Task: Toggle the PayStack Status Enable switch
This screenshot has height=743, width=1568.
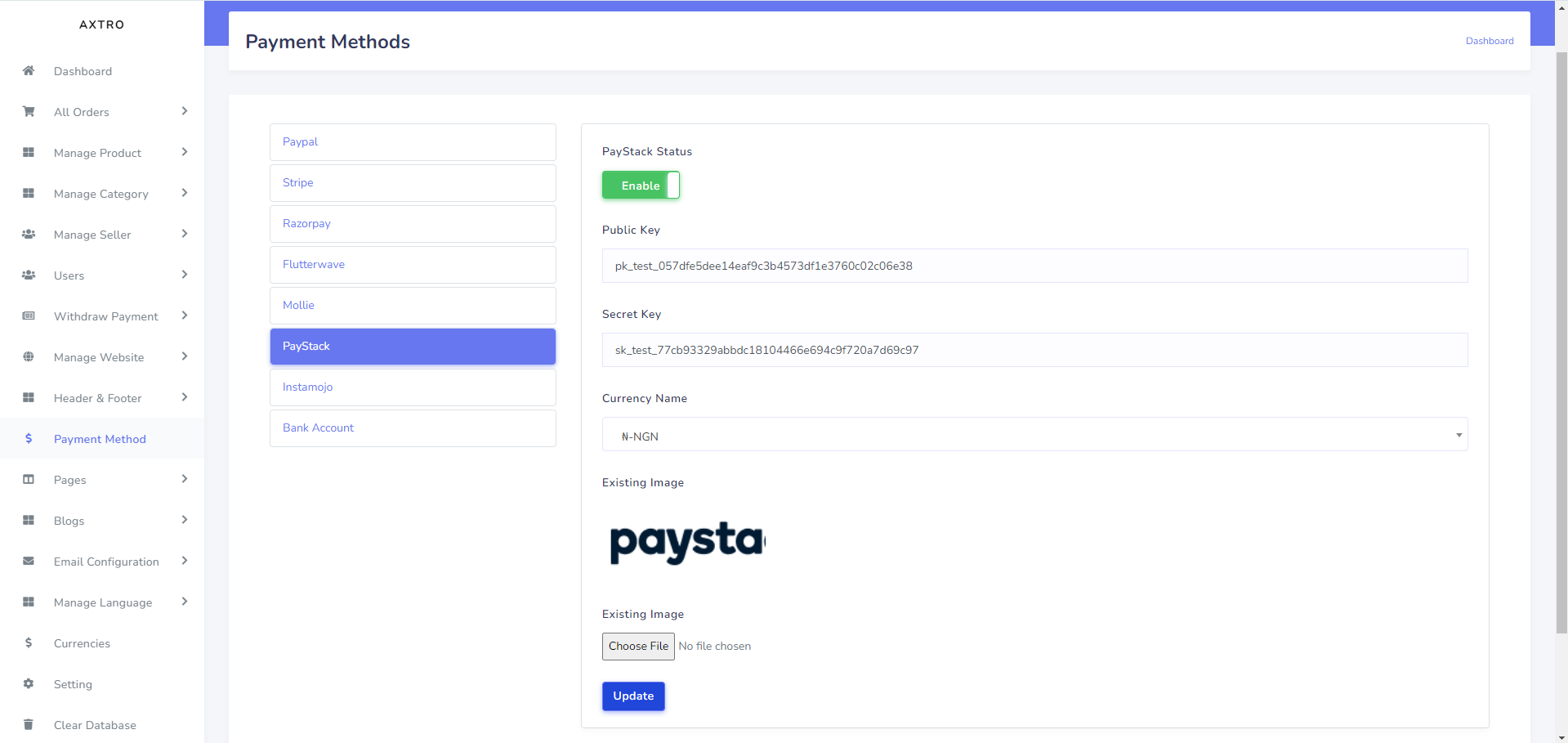Action: coord(641,186)
